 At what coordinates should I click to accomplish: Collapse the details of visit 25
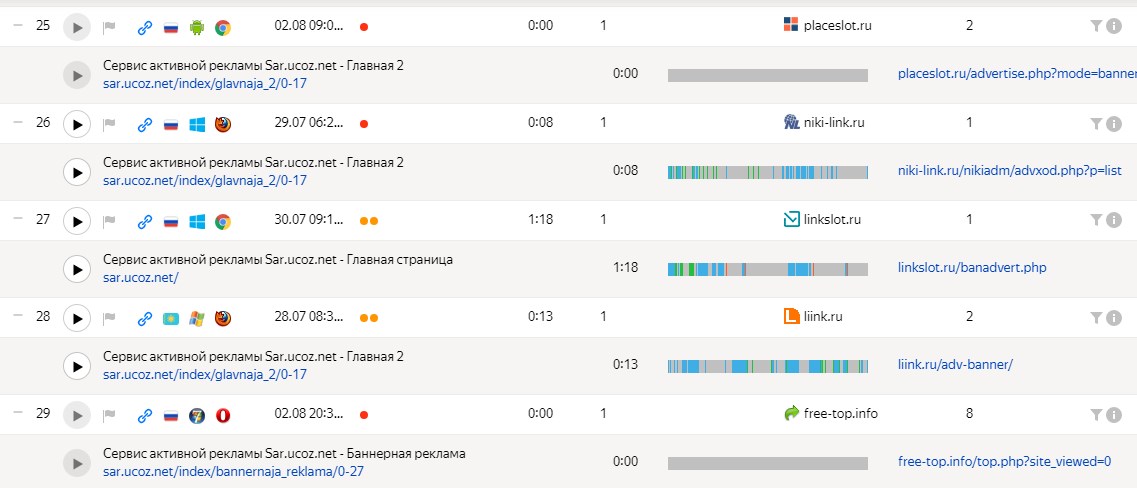[x=18, y=25]
